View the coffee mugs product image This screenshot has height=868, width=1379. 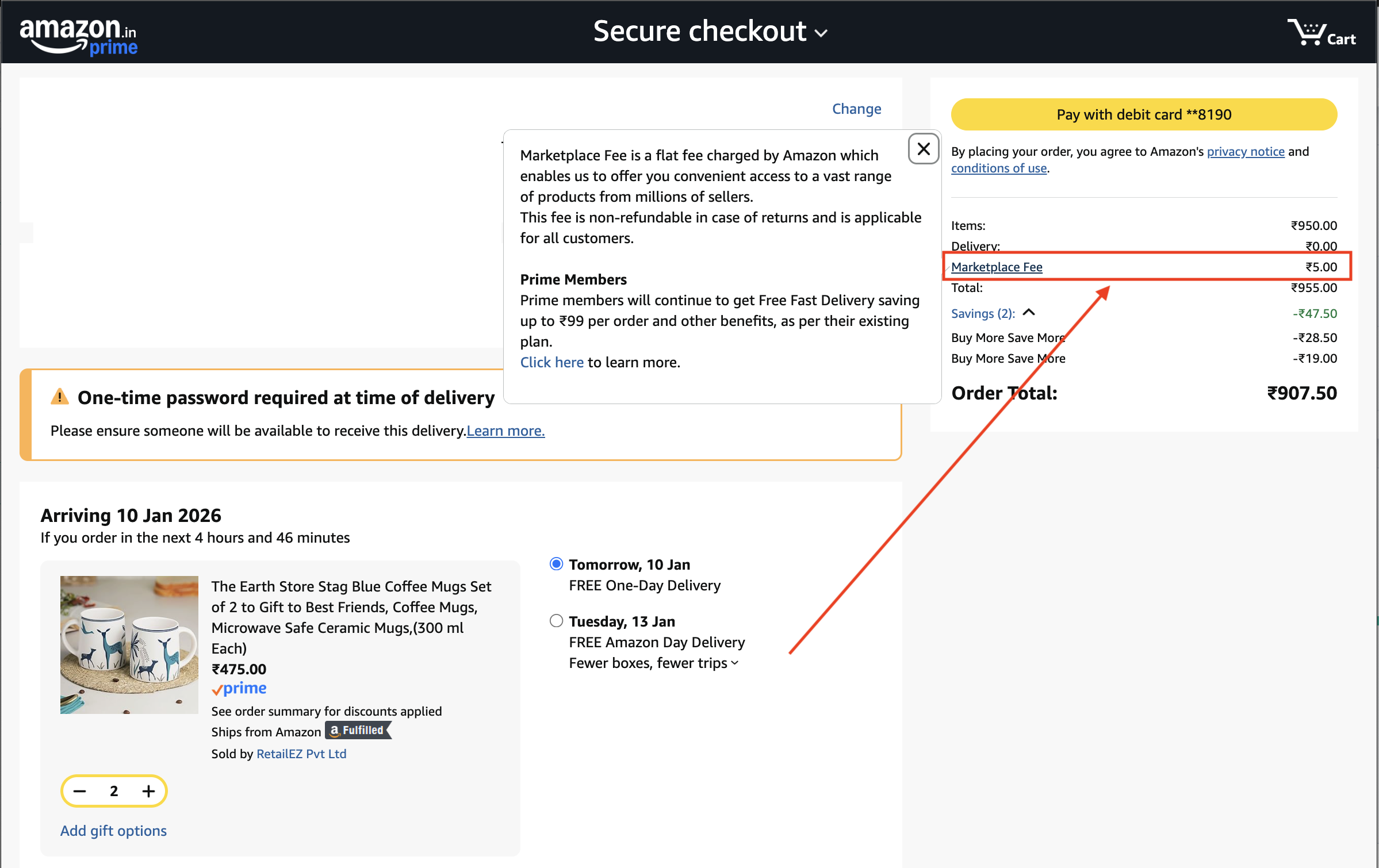pyautogui.click(x=129, y=644)
